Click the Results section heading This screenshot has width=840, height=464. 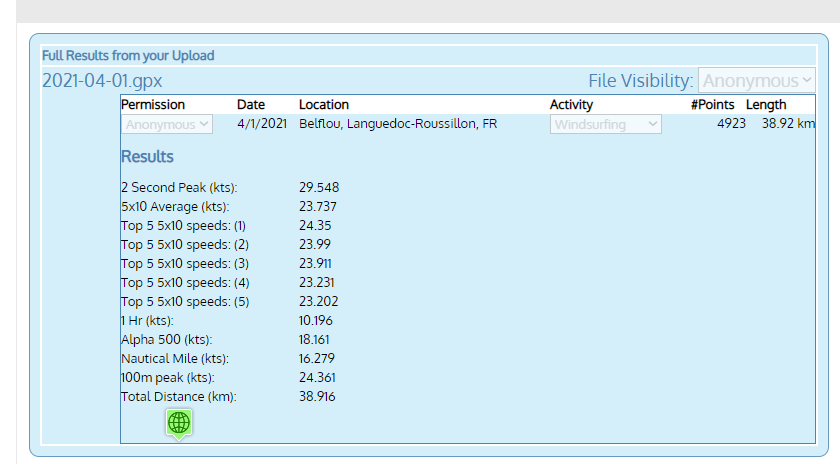(x=147, y=157)
